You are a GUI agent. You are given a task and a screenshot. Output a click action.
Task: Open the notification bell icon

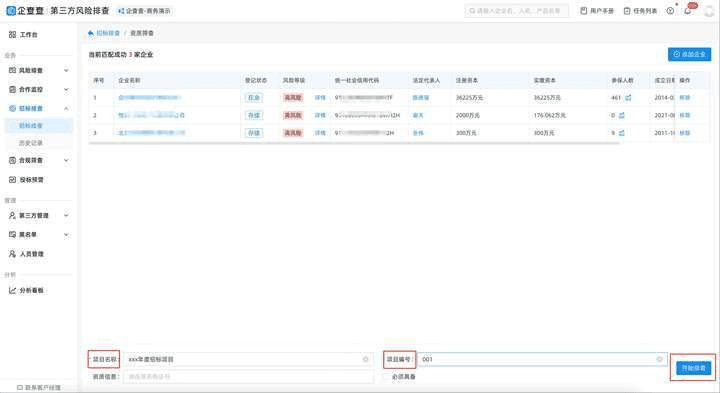pyautogui.click(x=687, y=11)
